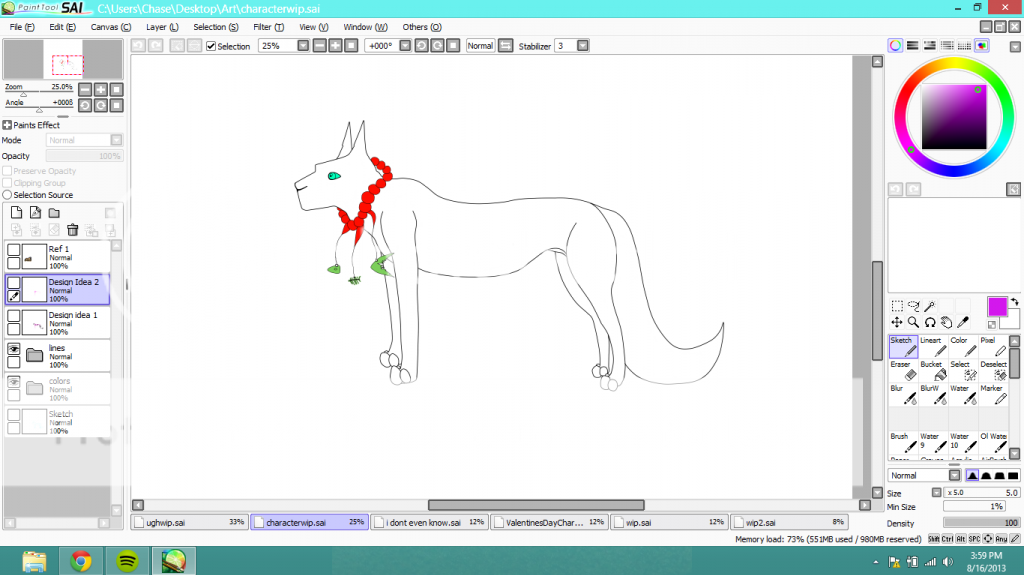Pick the Lineart pen tool
This screenshot has width=1024, height=575.
[x=932, y=346]
